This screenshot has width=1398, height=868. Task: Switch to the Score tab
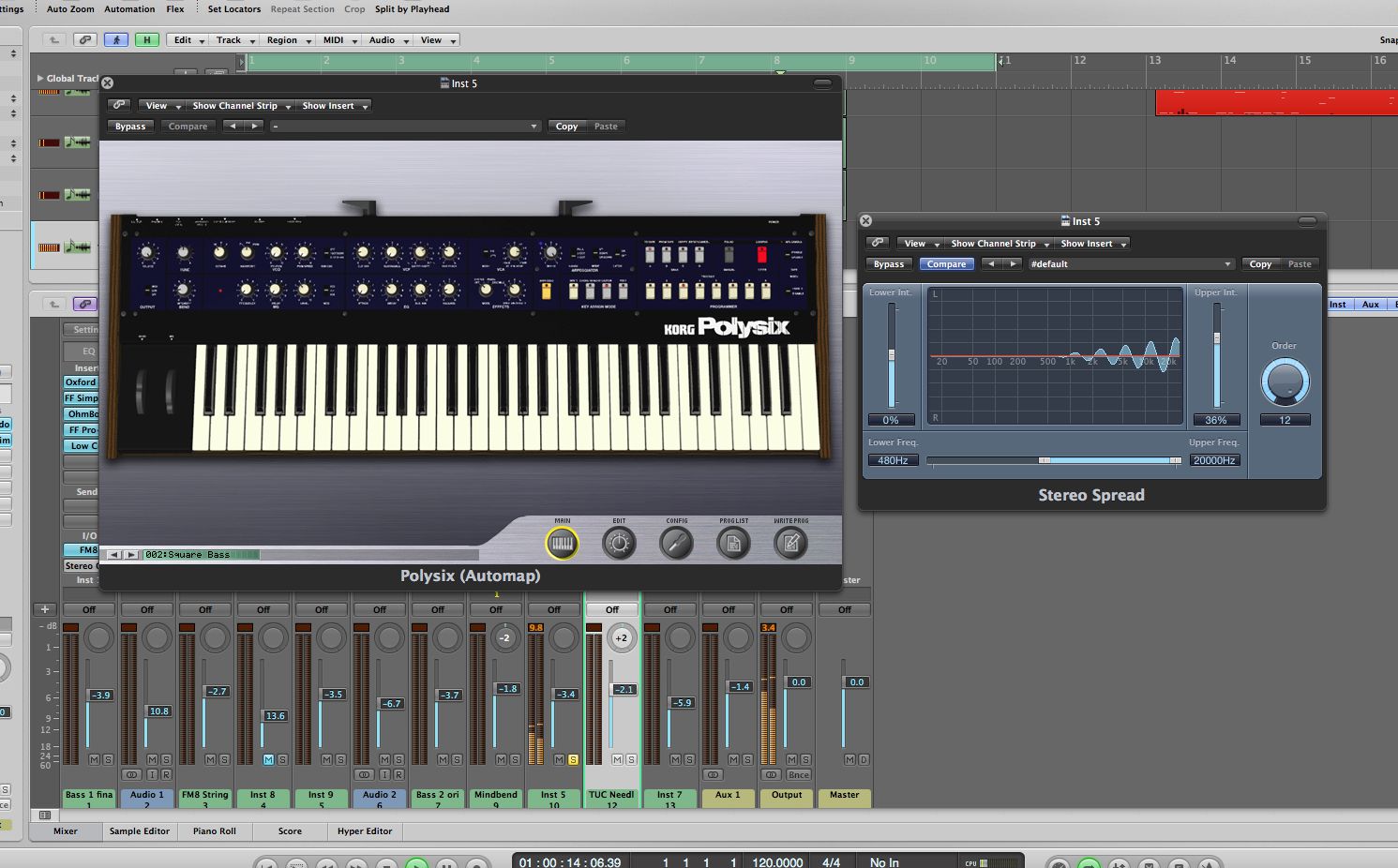(290, 831)
